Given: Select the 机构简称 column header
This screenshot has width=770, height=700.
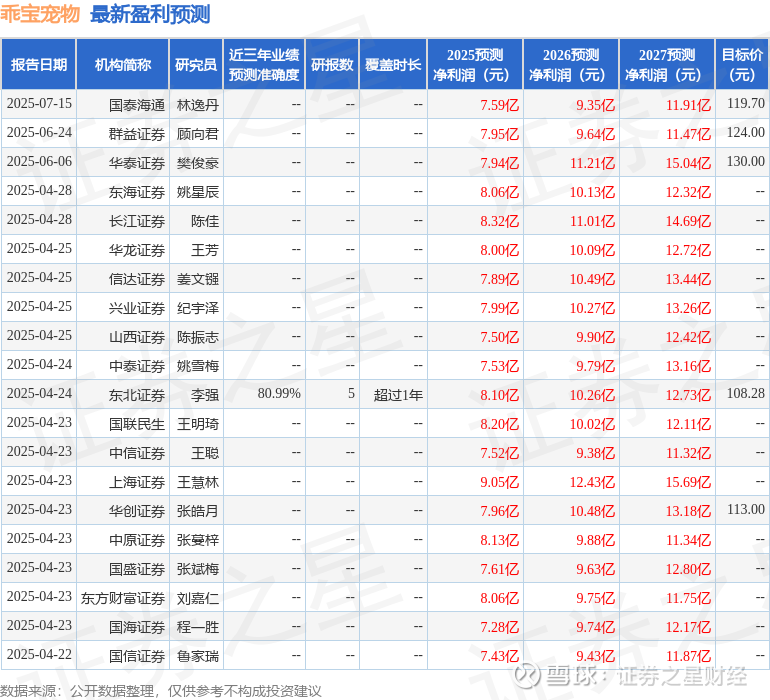Looking at the screenshot, I should 123,64.
